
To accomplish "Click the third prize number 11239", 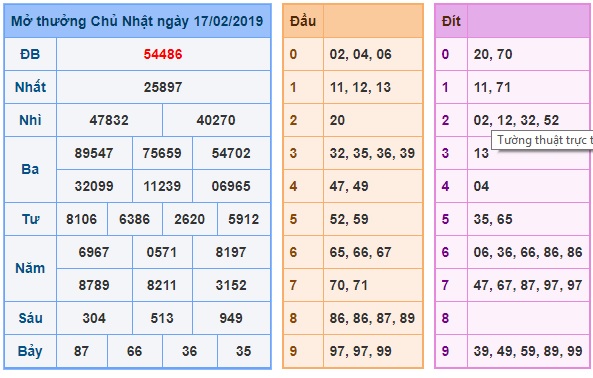I will (x=162, y=186).
